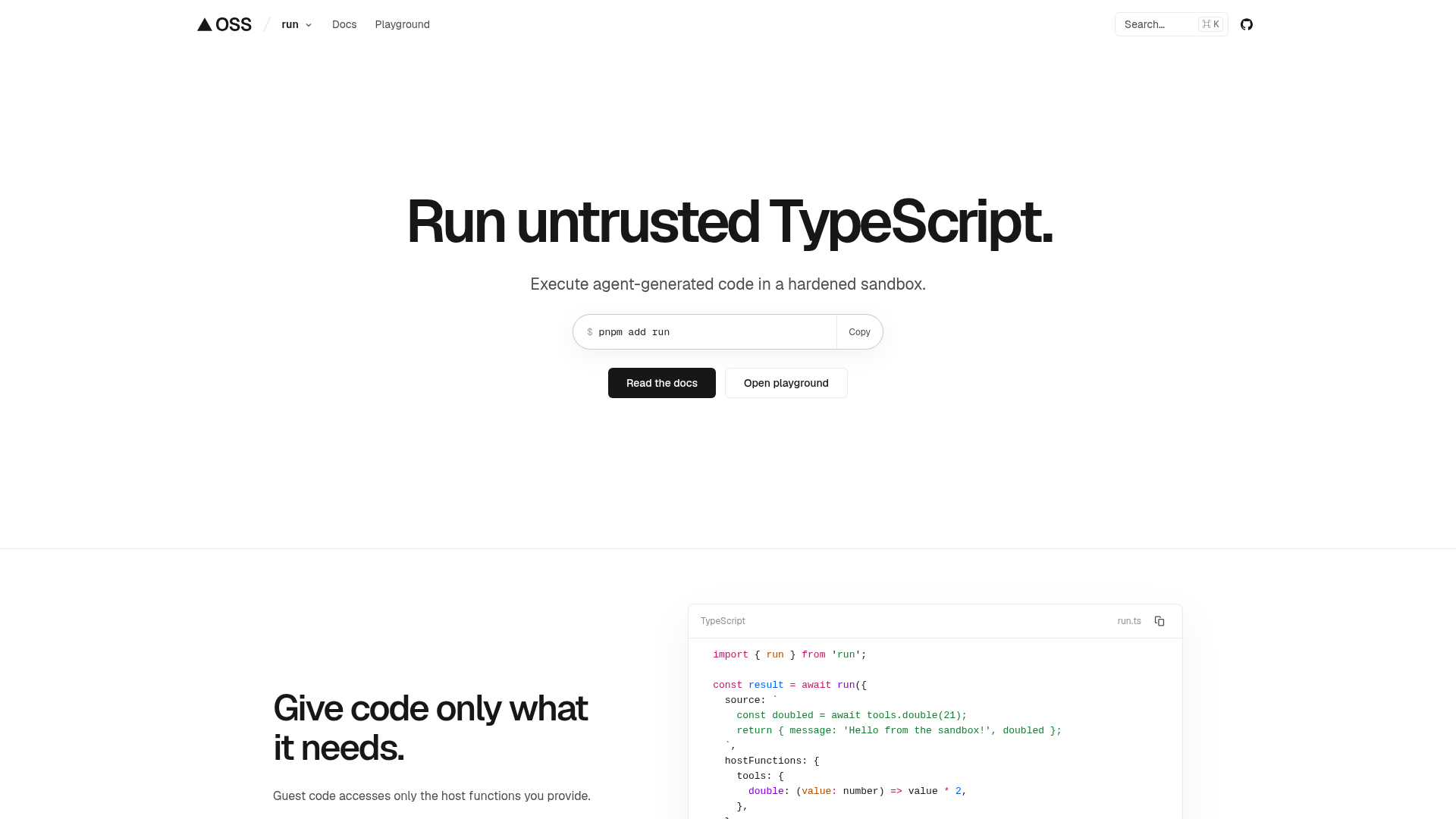Click the TypeScript language label
This screenshot has width=1456, height=819.
click(723, 621)
